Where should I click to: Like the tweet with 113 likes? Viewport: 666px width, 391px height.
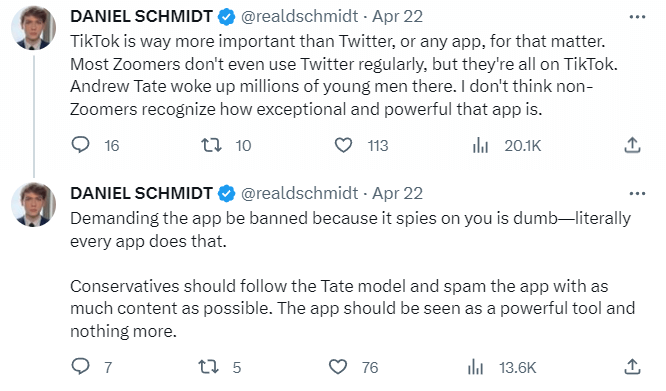click(343, 145)
